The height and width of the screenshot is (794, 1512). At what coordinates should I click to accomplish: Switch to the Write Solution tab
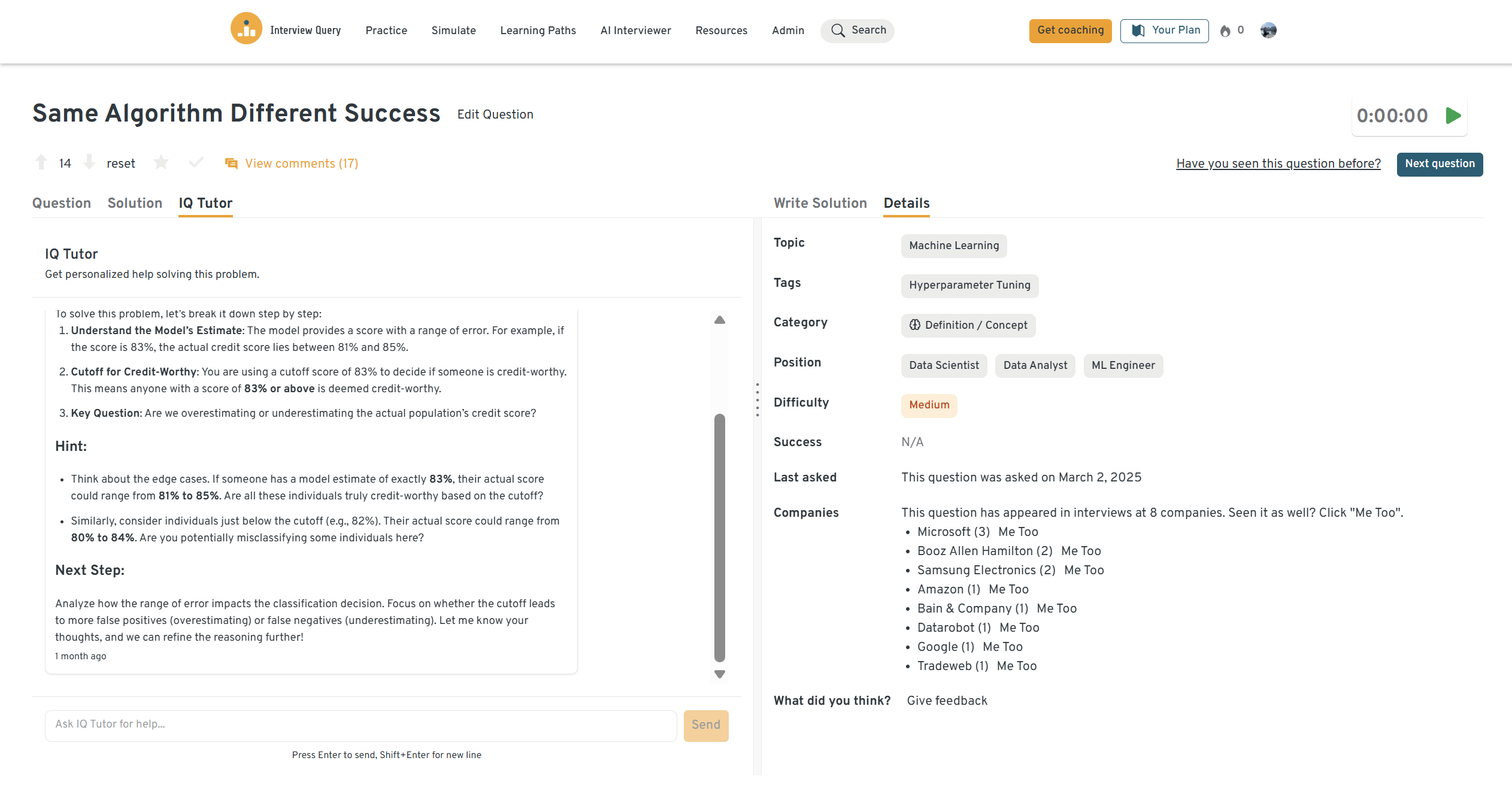pos(820,203)
